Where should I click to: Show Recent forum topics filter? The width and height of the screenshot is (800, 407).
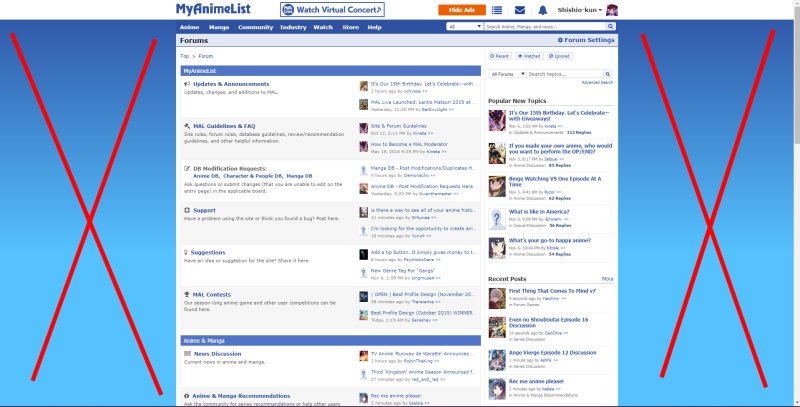499,56
